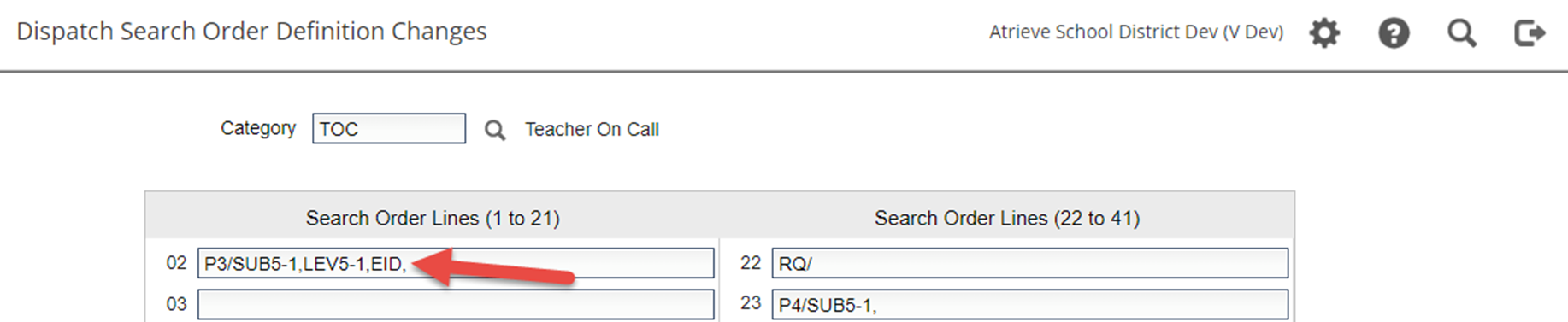Image resolution: width=1568 pixels, height=322 pixels.
Task: Click the 03 line number label
Action: click(x=176, y=304)
